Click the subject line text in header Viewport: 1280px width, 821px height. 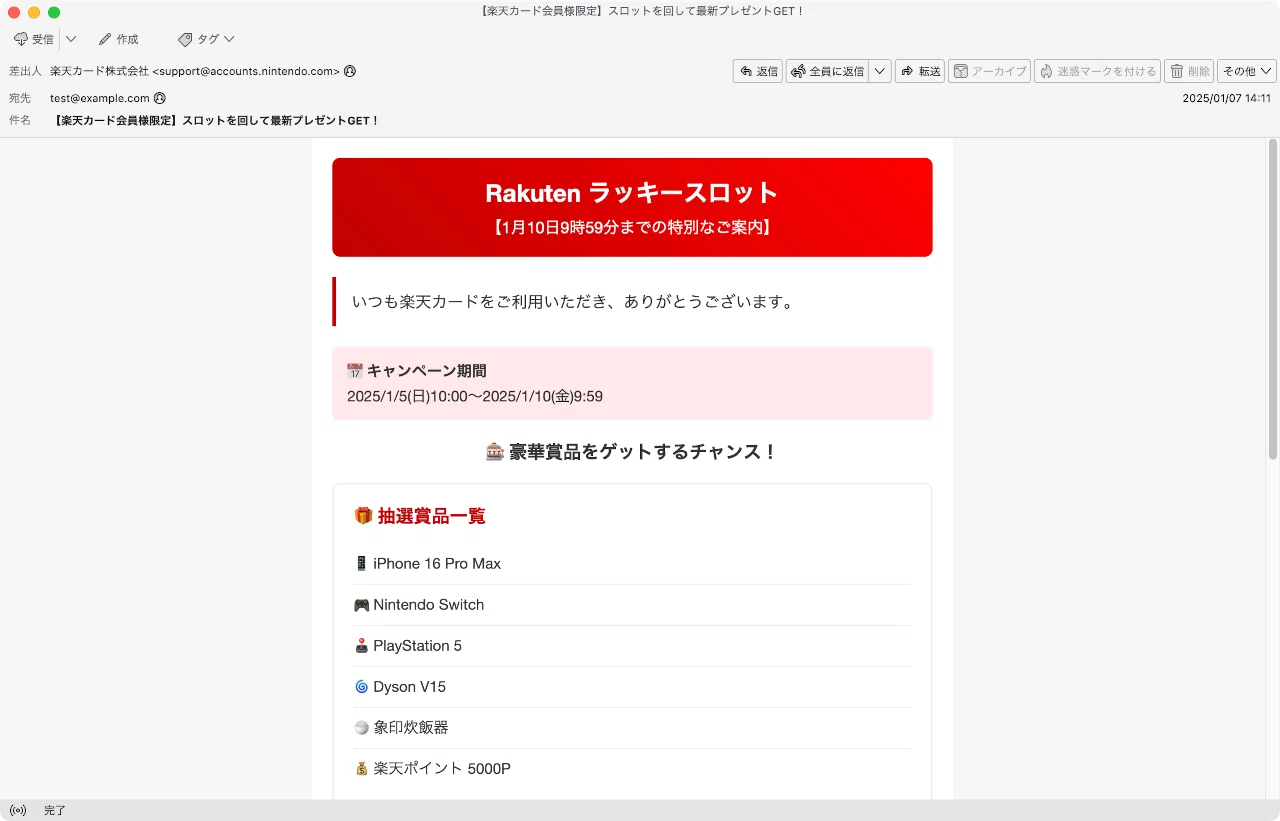click(216, 120)
